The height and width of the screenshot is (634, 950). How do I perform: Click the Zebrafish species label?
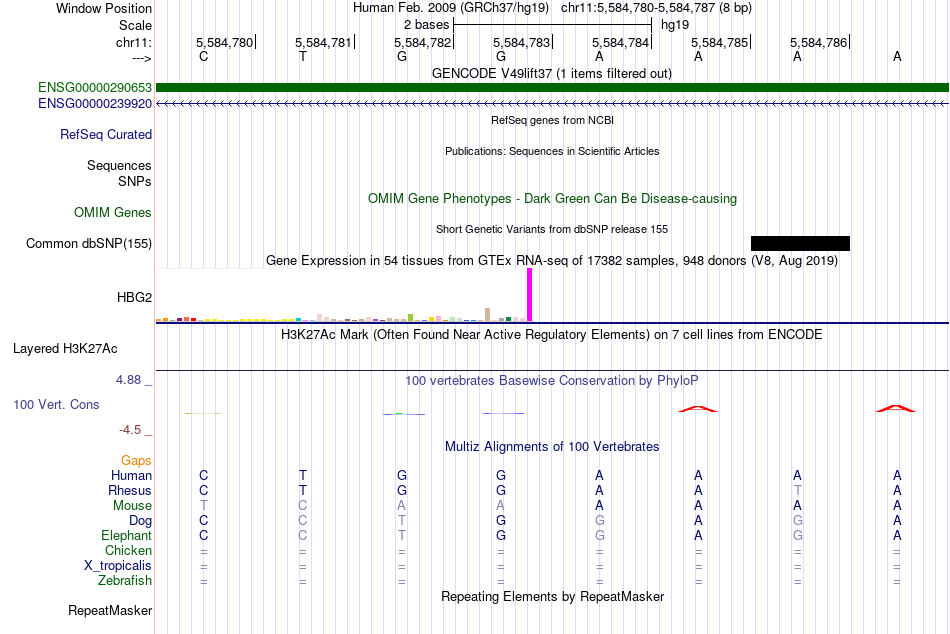[125, 581]
